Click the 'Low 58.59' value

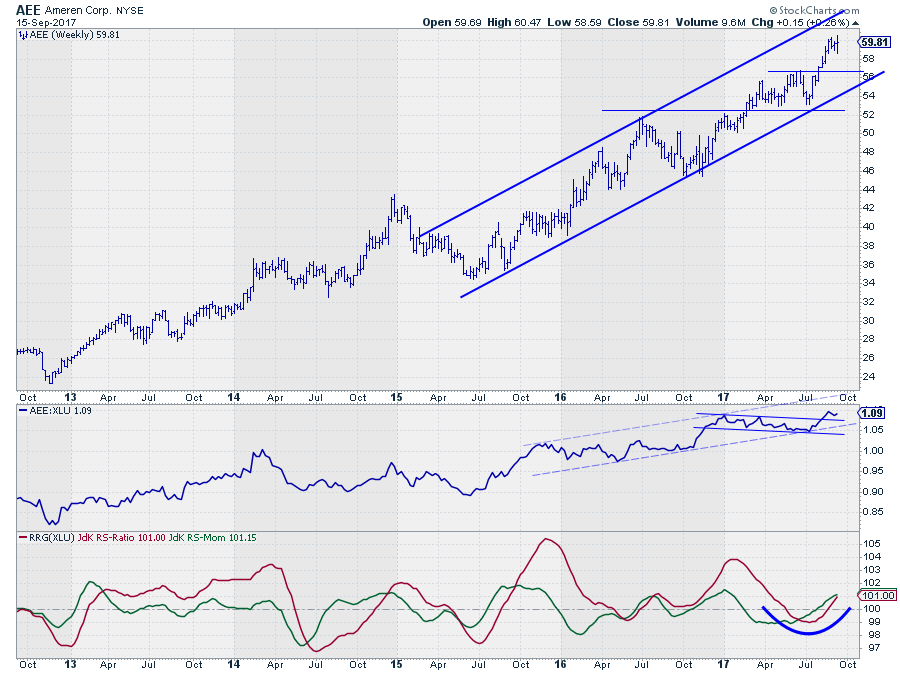tap(574, 22)
